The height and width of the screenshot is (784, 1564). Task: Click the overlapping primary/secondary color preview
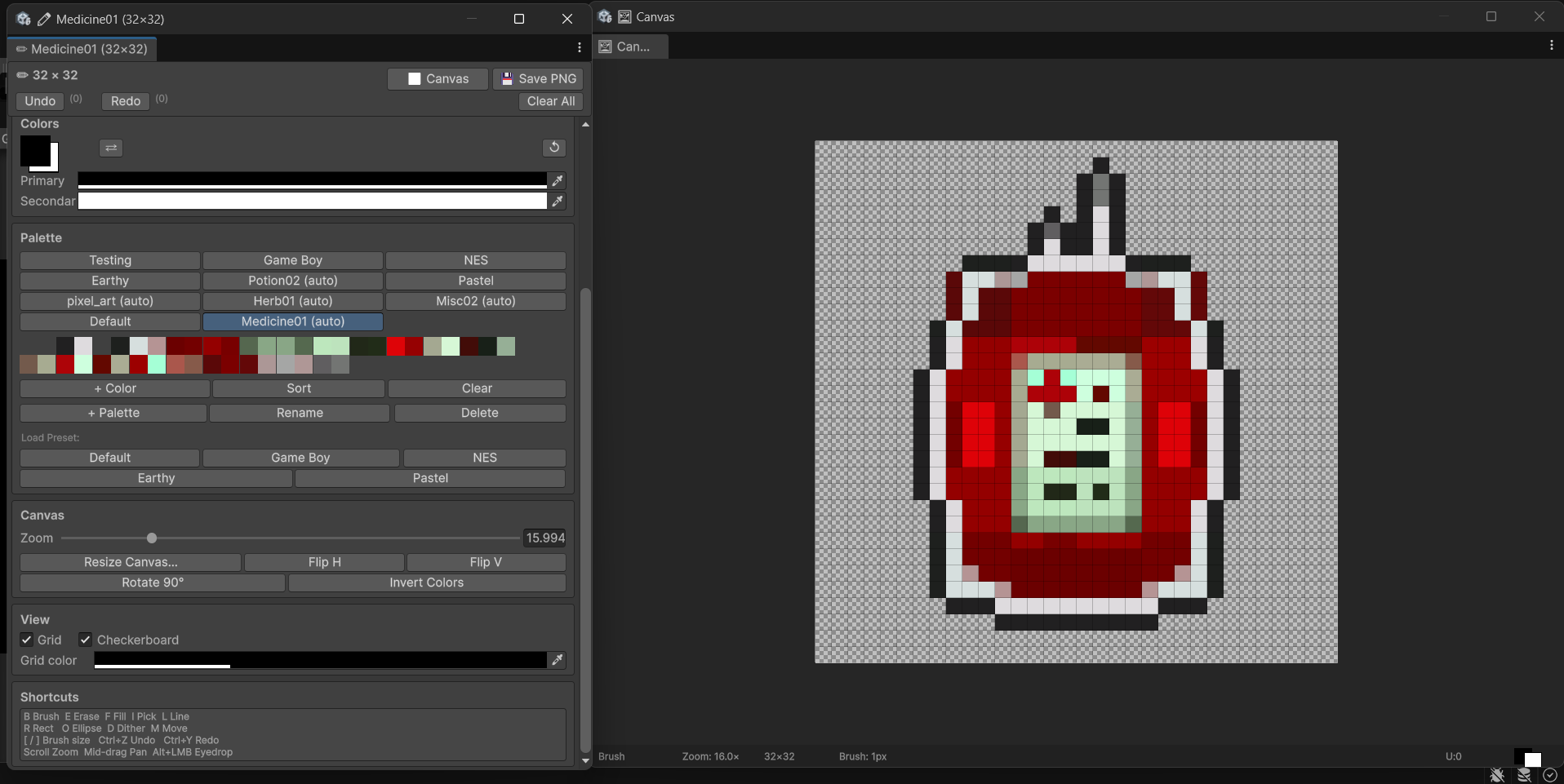point(39,153)
